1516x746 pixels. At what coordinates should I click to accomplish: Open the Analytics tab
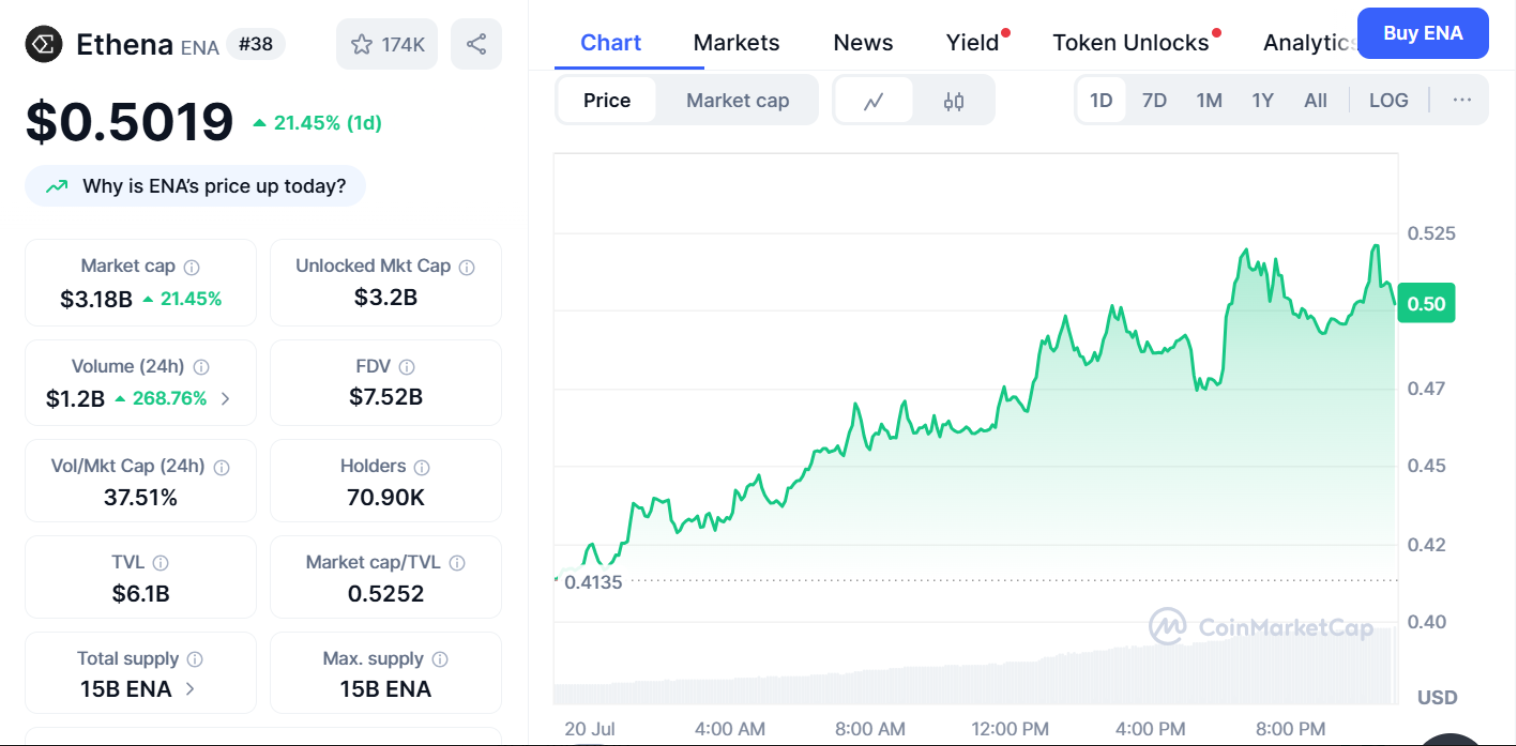[x=1310, y=42]
